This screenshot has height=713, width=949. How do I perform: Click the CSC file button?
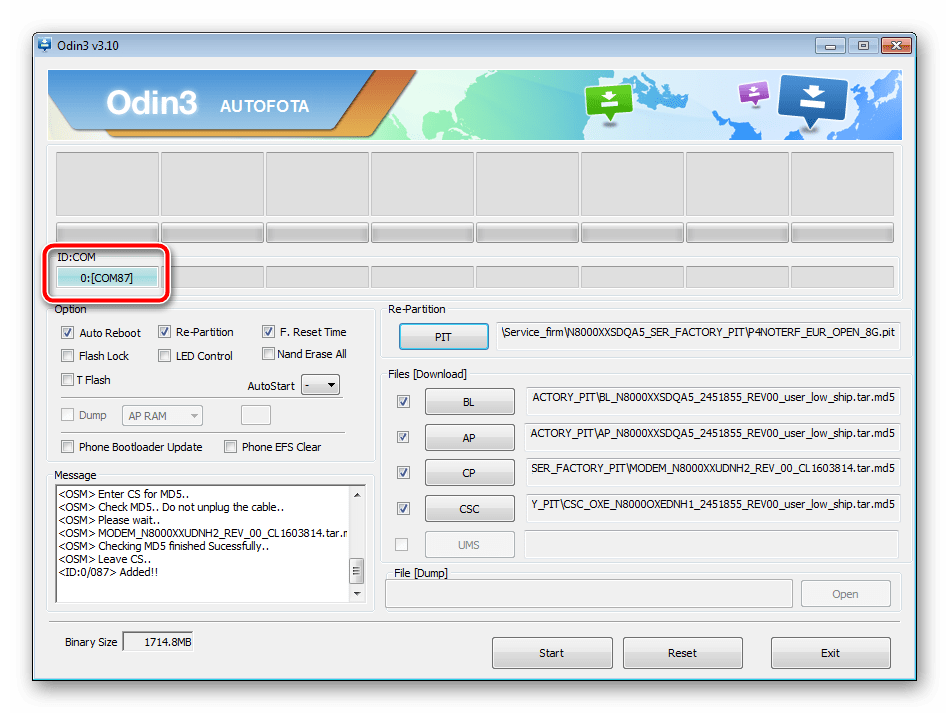coord(470,509)
